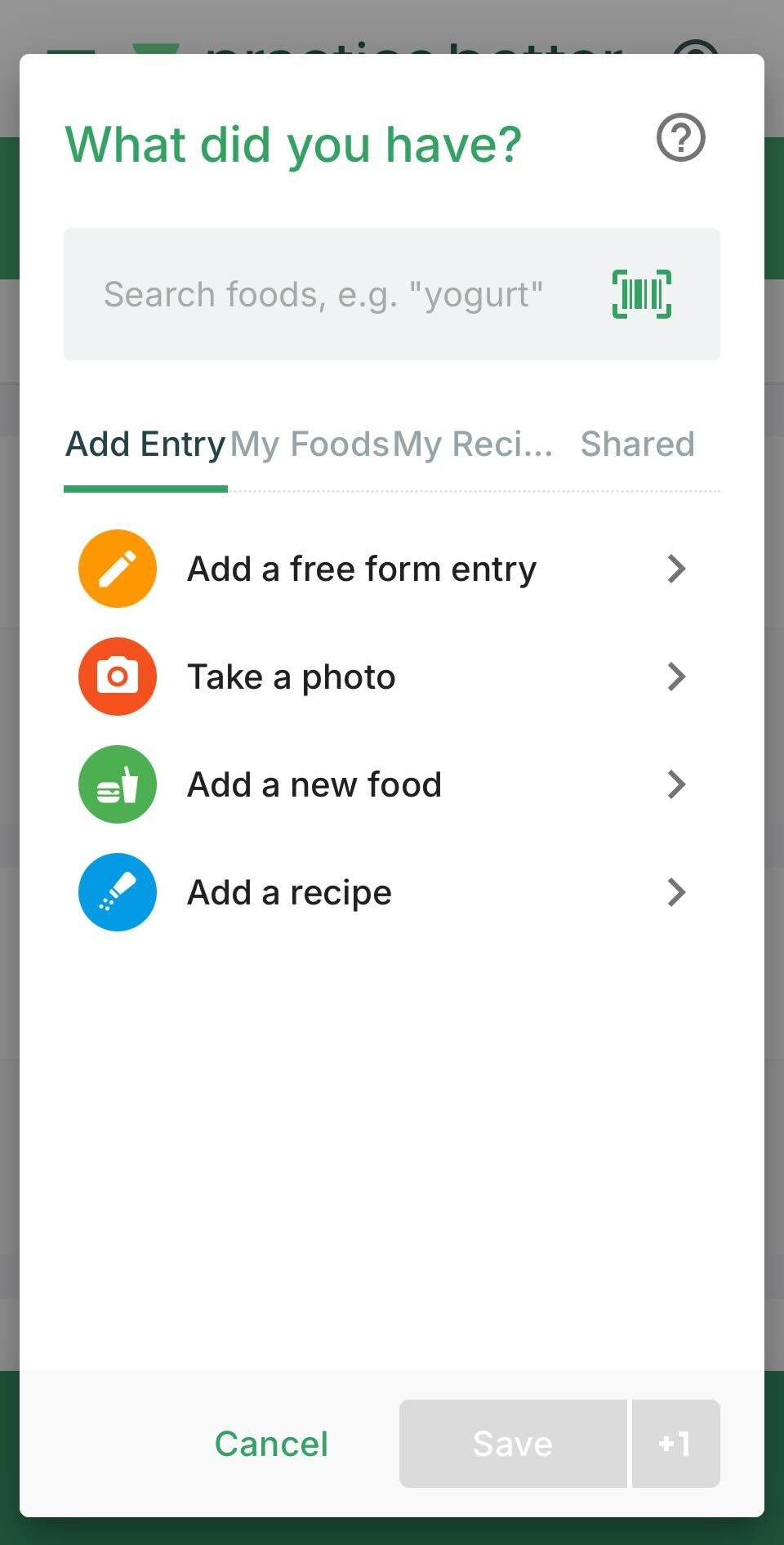Tap the blue salt shaker recipe icon
Screen dimensions: 784x1545
tap(118, 892)
